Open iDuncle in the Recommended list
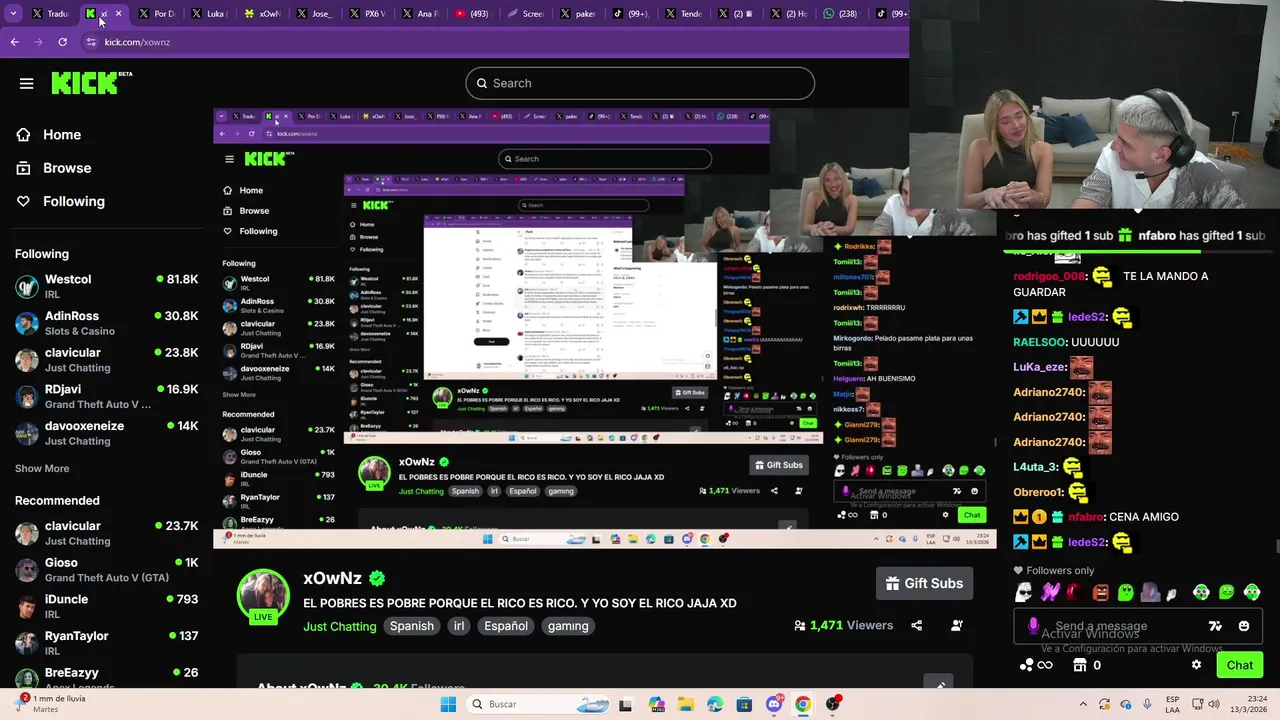Image resolution: width=1280 pixels, height=720 pixels. (x=106, y=606)
